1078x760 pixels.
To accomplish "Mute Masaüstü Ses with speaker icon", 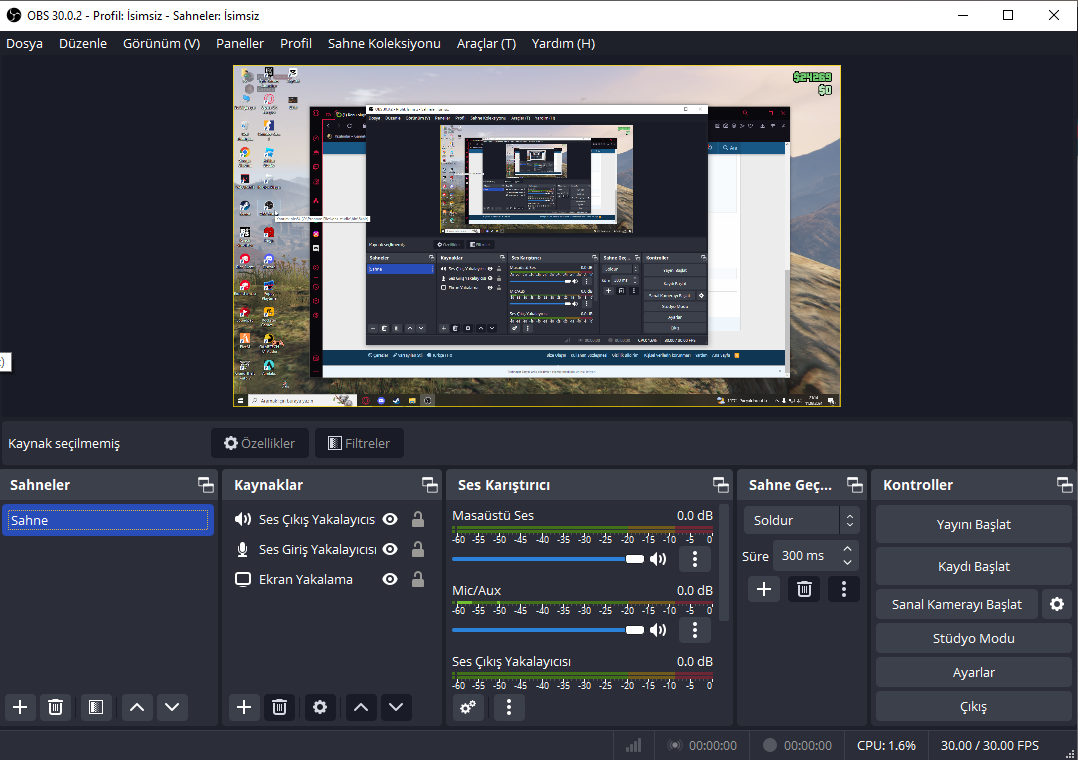I will point(658,558).
